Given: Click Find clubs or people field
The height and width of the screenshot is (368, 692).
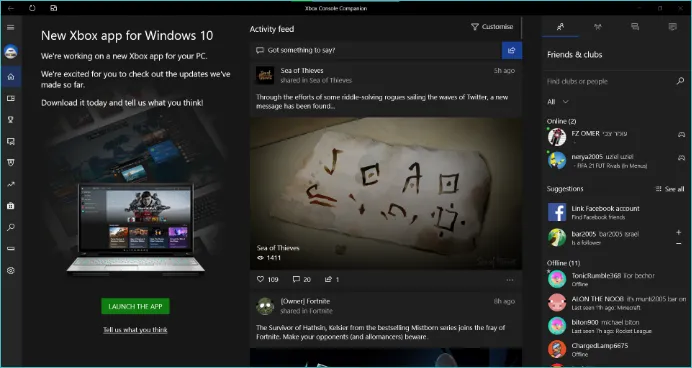Looking at the screenshot, I should 609,81.
